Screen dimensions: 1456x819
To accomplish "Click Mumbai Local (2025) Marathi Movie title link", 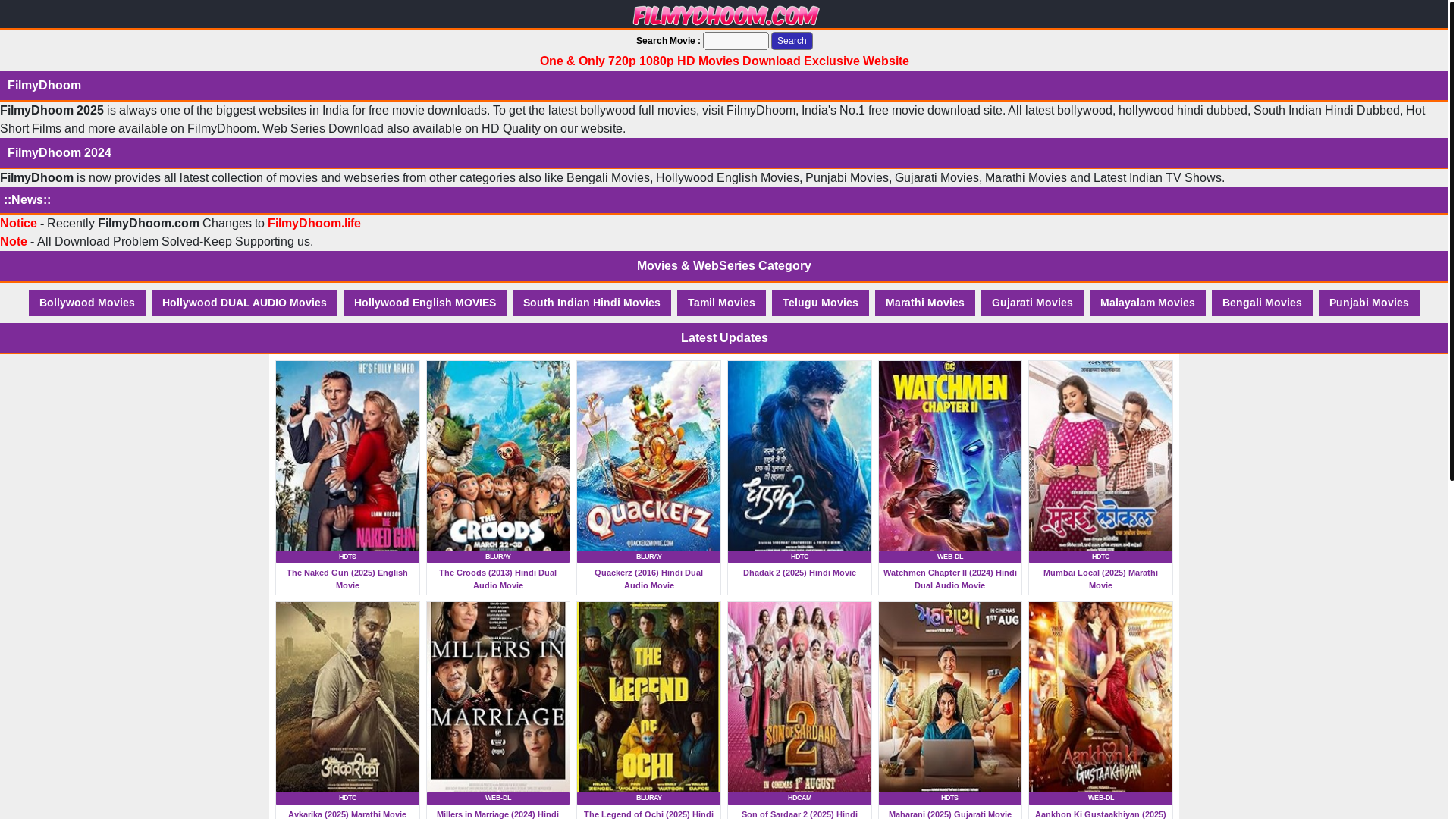I will [x=1100, y=579].
